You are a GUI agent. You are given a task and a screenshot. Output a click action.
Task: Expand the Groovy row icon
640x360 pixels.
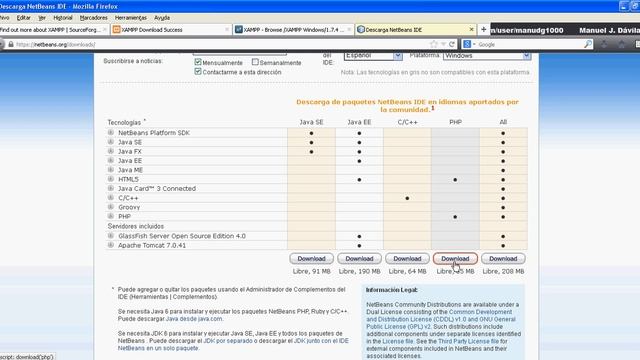point(111,207)
